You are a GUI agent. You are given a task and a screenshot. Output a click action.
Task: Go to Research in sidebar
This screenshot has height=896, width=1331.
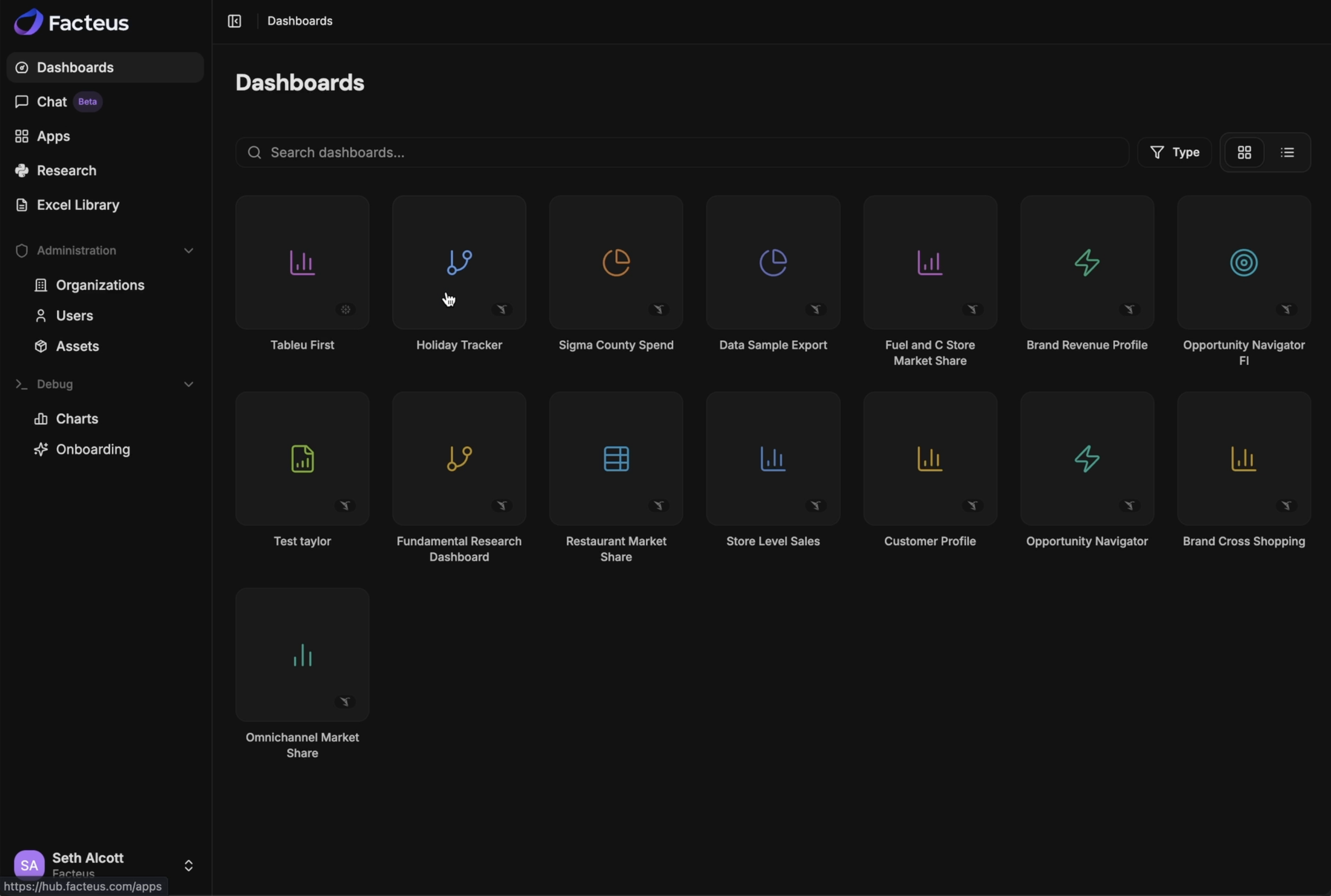click(66, 171)
